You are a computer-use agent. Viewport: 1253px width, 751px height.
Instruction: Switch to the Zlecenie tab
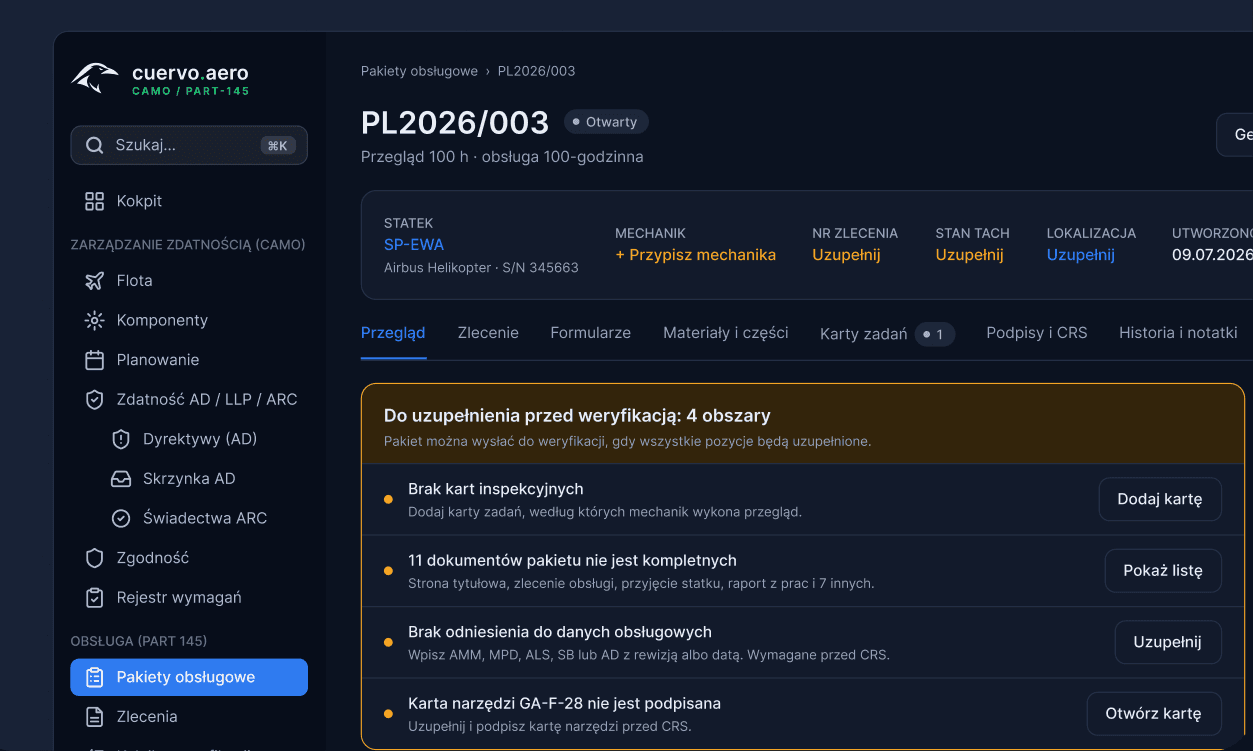pyautogui.click(x=488, y=333)
